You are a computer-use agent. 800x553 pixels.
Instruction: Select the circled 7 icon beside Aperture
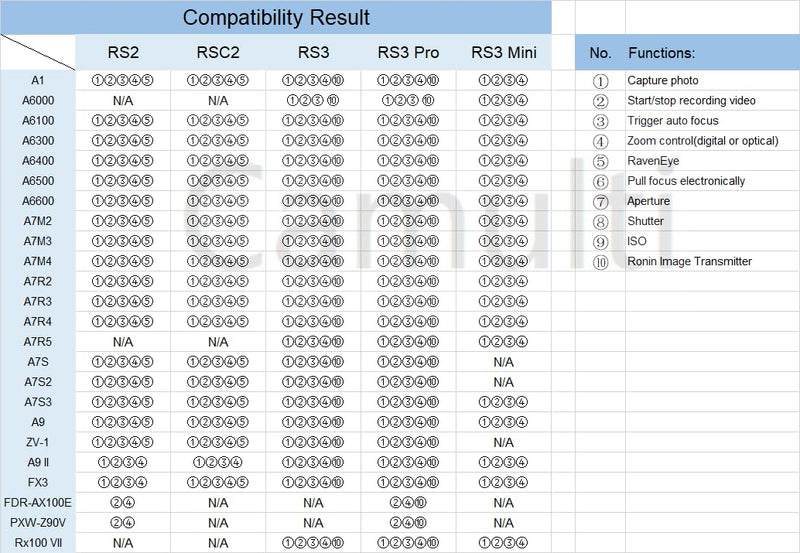(x=601, y=202)
